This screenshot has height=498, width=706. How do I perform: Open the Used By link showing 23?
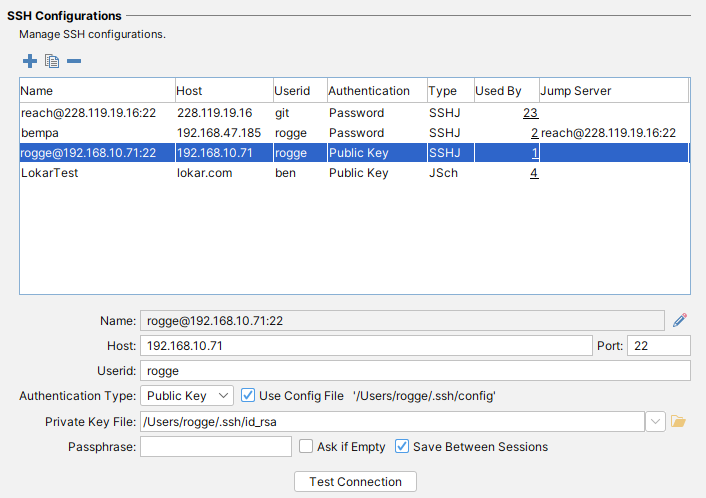[530, 113]
